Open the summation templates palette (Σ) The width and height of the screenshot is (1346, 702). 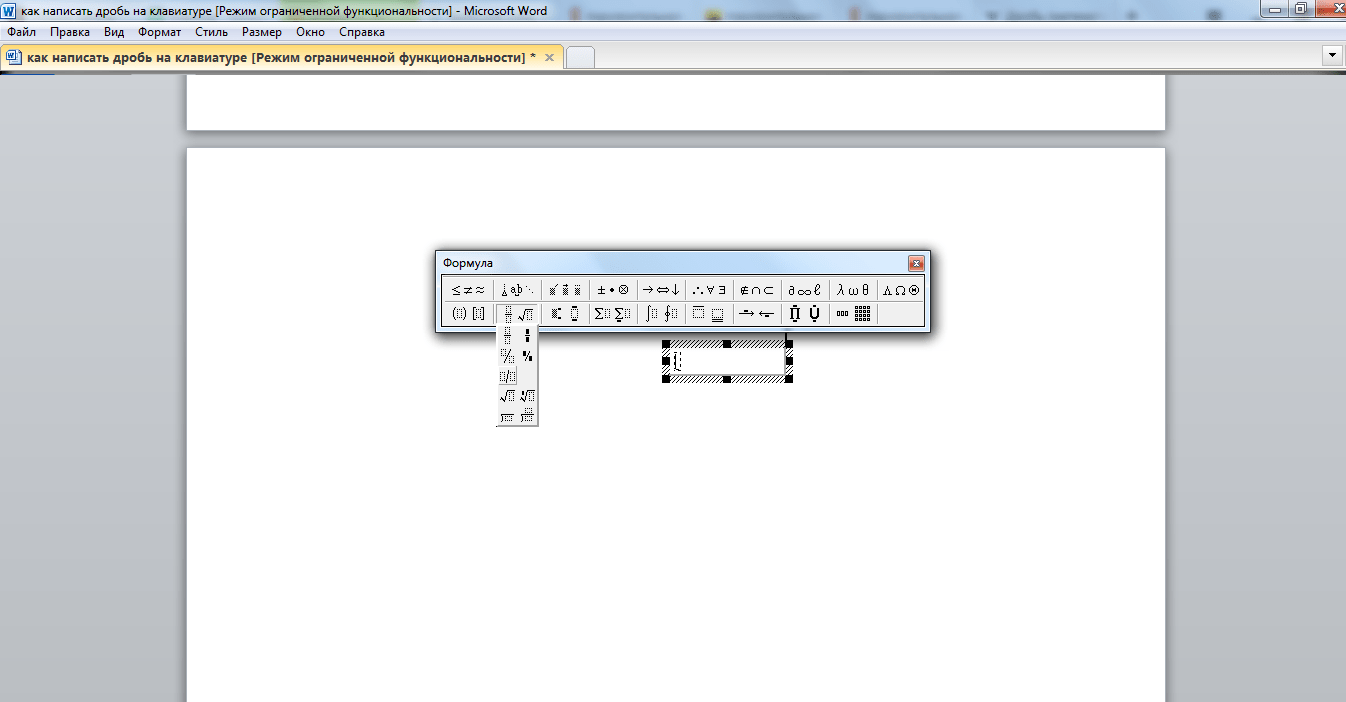(613, 314)
